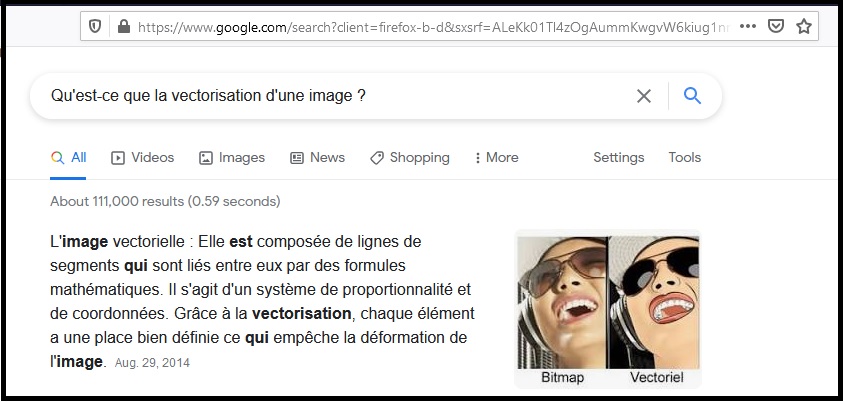
Task: Click the featured snippet text about image vectorielle
Action: click(x=262, y=301)
